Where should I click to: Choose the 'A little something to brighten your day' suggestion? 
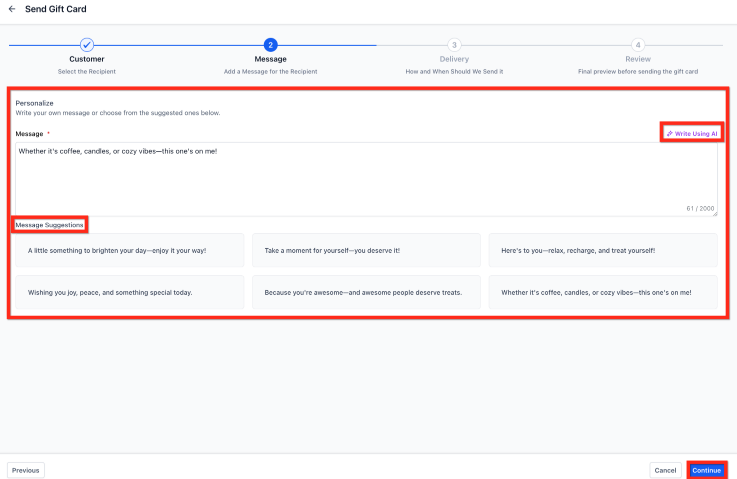tap(129, 250)
